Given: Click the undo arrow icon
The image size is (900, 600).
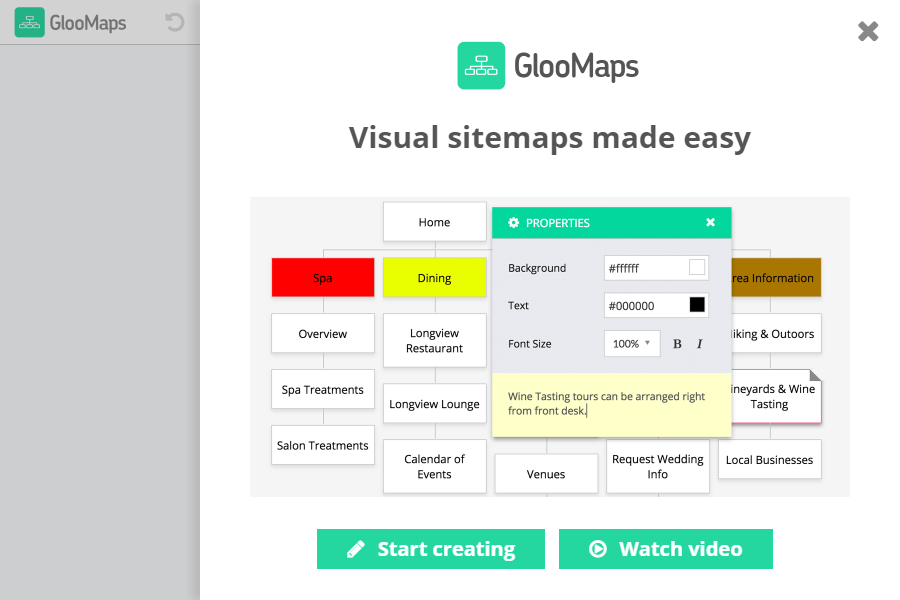Looking at the screenshot, I should (175, 22).
